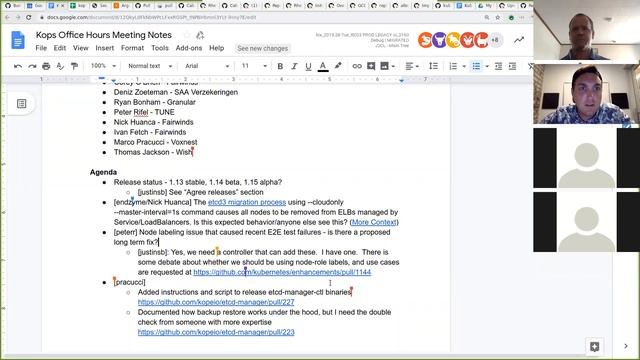Open the Add-ons menu
640x360 pixels.
pos(189,48)
